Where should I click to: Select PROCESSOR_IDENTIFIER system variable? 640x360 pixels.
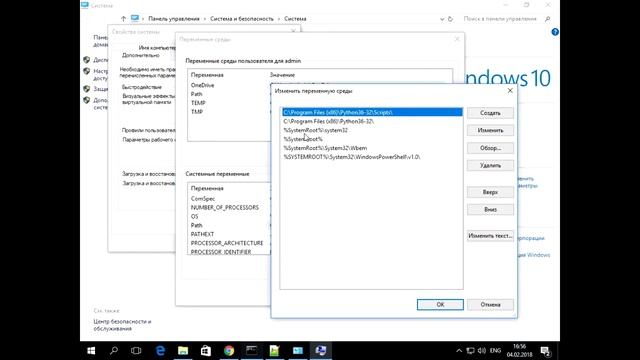(x=221, y=252)
